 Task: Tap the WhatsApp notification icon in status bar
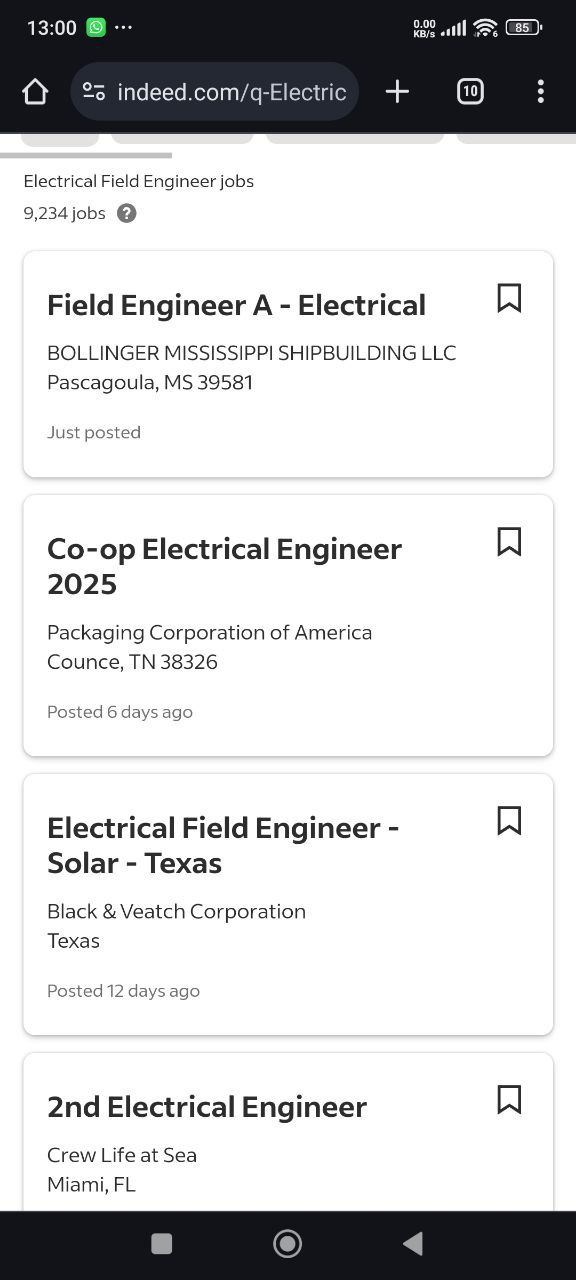[96, 27]
